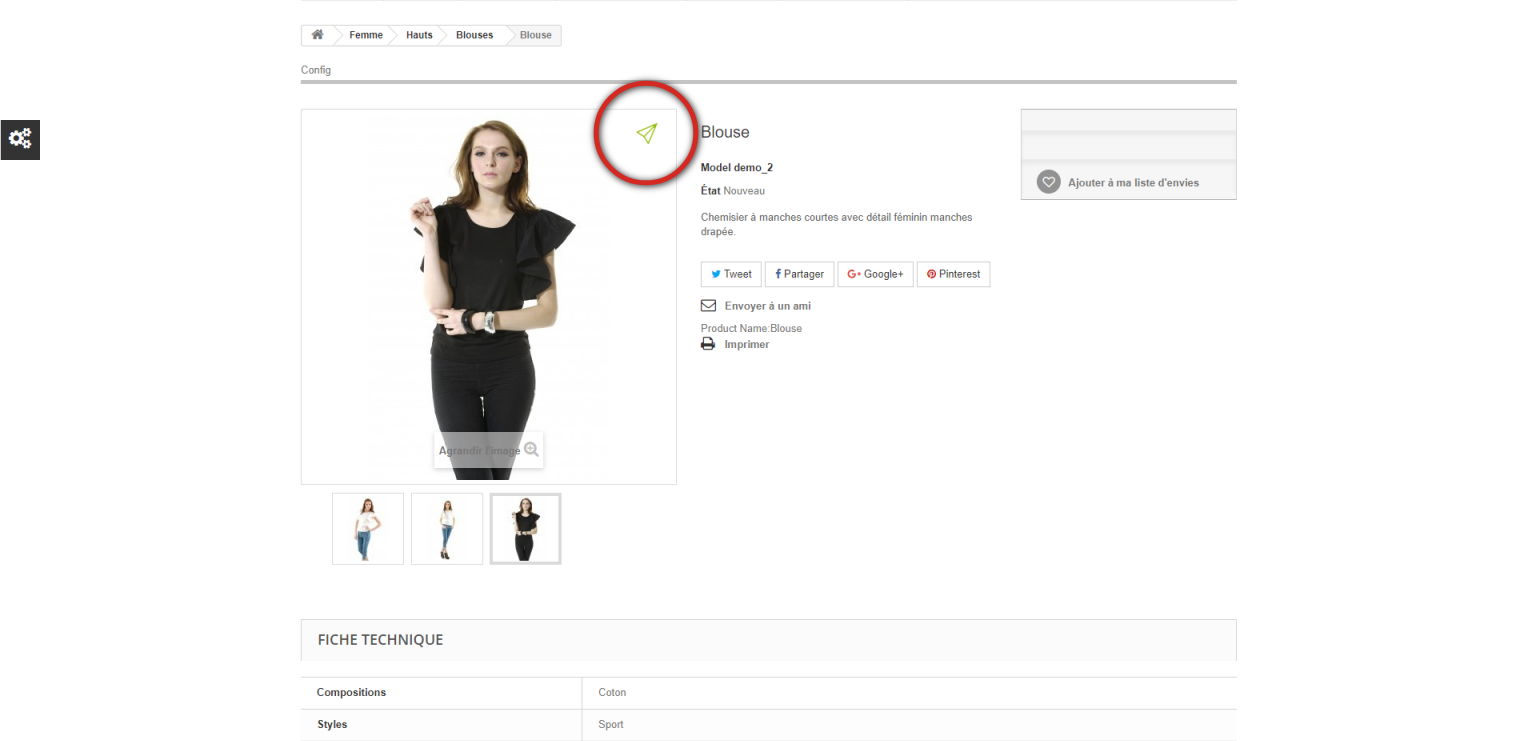Screen dimensions: 1537x741
Task: Go to Hauts breadcrumb category
Action: pos(419,35)
